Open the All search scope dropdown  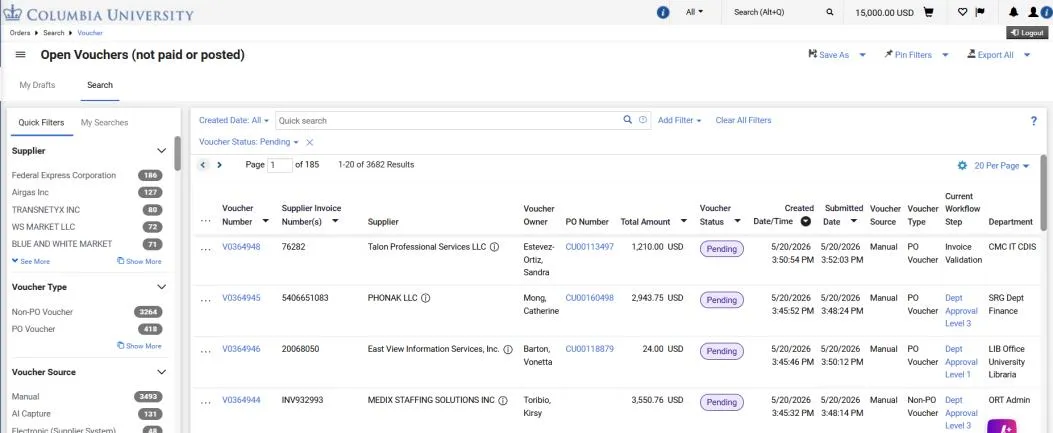(x=694, y=12)
